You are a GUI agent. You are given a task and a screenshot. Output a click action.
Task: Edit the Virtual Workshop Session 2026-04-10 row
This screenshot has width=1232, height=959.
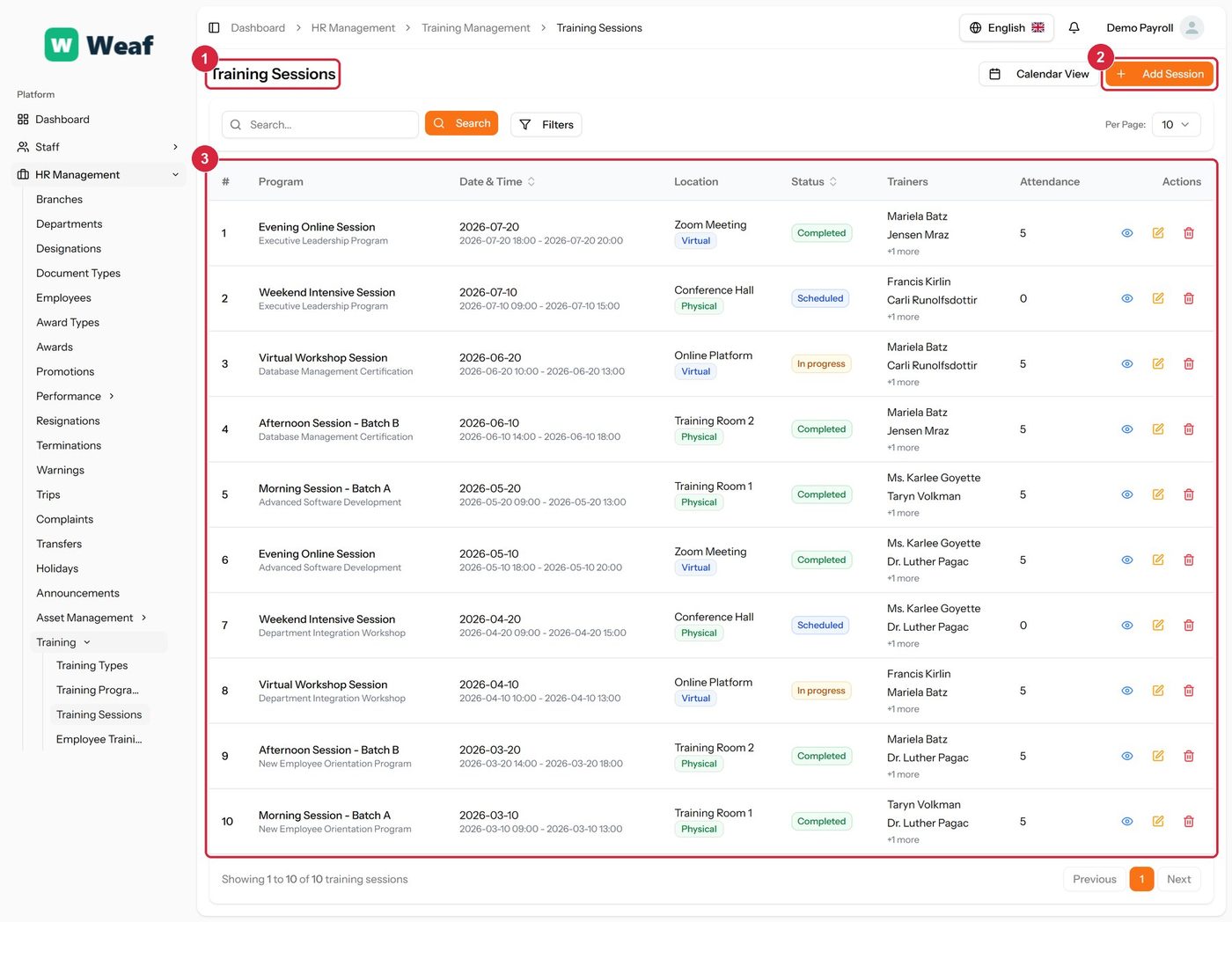click(1158, 691)
